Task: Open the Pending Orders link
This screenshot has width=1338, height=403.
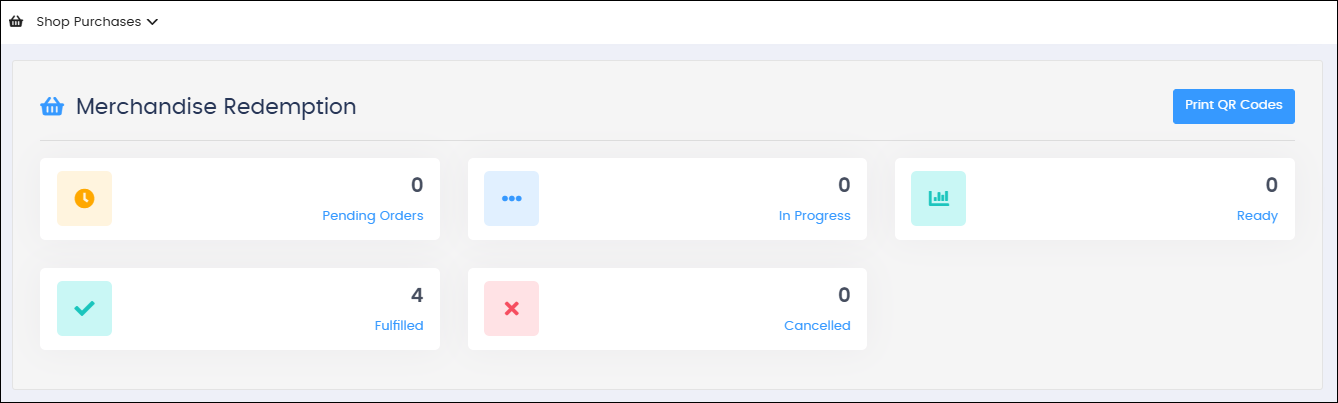Action: click(373, 215)
